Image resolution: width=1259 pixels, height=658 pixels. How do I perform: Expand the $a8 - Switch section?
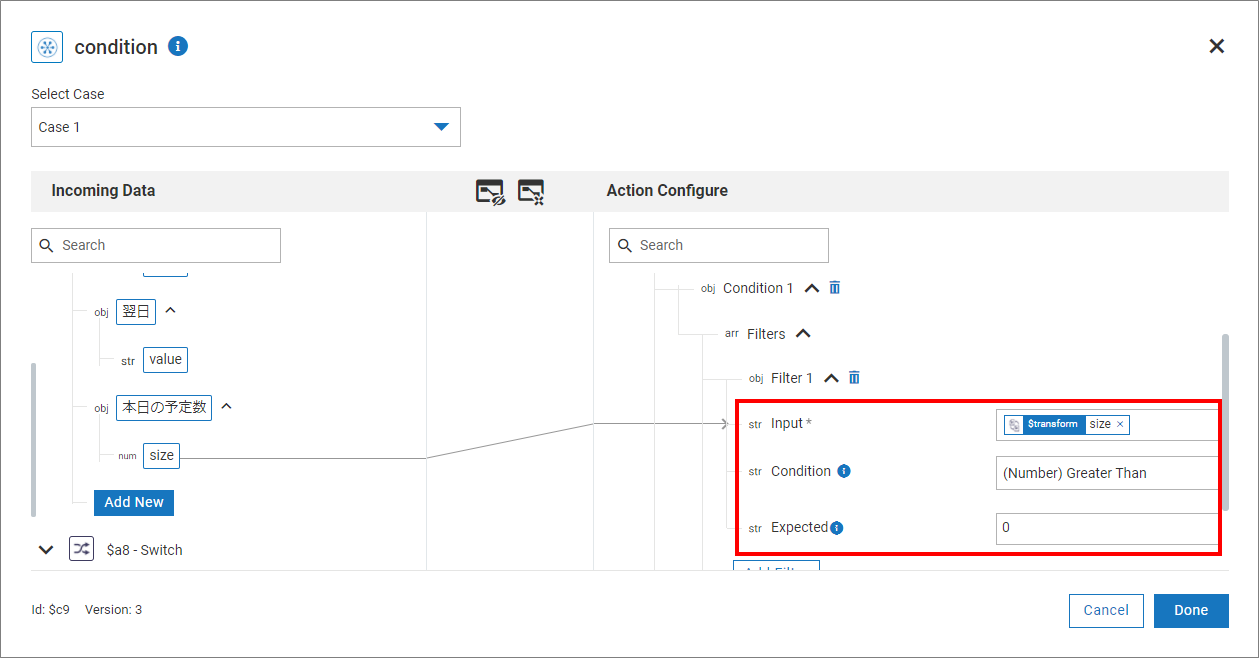pyautogui.click(x=45, y=549)
